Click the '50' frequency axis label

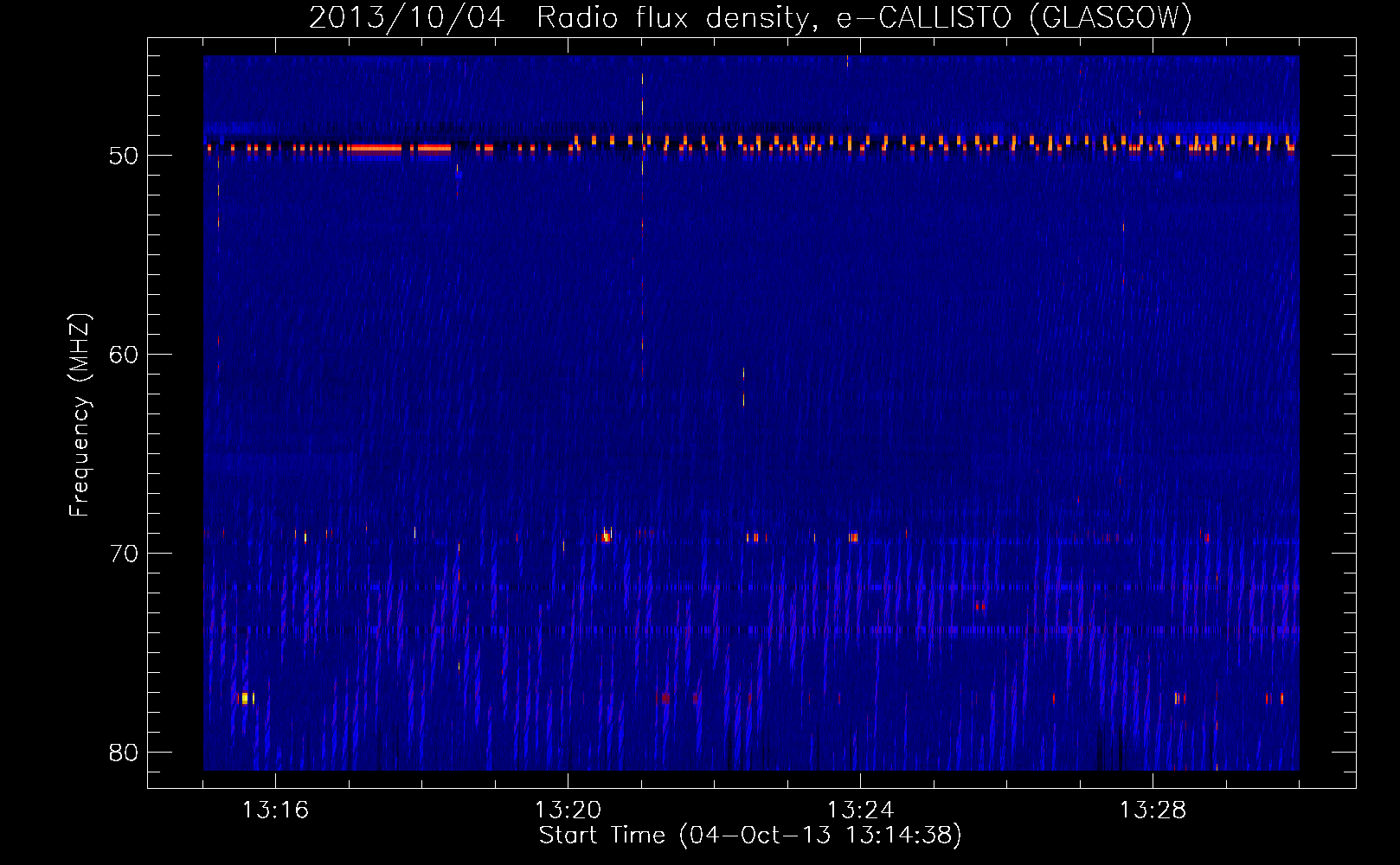124,157
